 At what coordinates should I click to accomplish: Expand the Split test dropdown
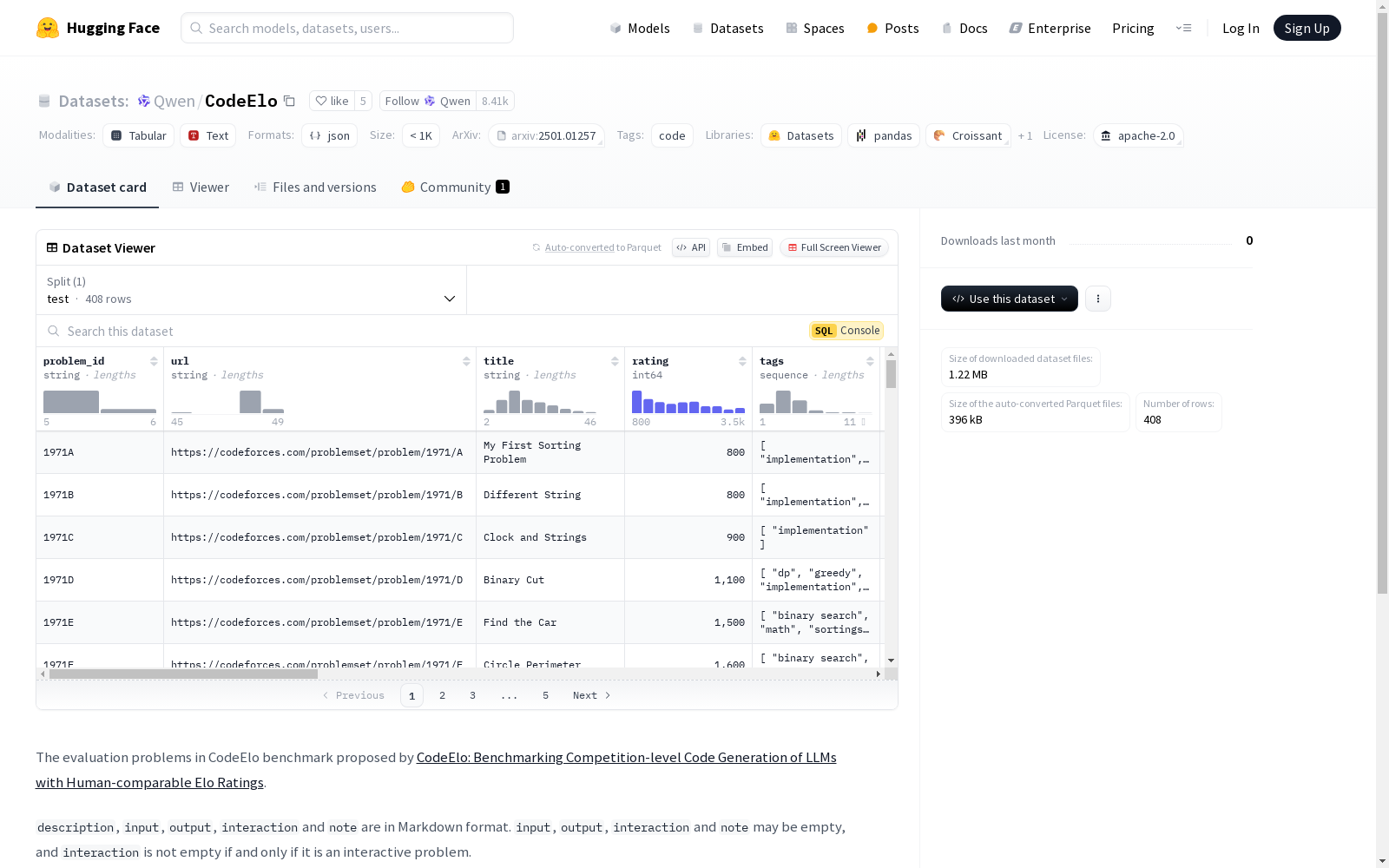pyautogui.click(x=252, y=290)
